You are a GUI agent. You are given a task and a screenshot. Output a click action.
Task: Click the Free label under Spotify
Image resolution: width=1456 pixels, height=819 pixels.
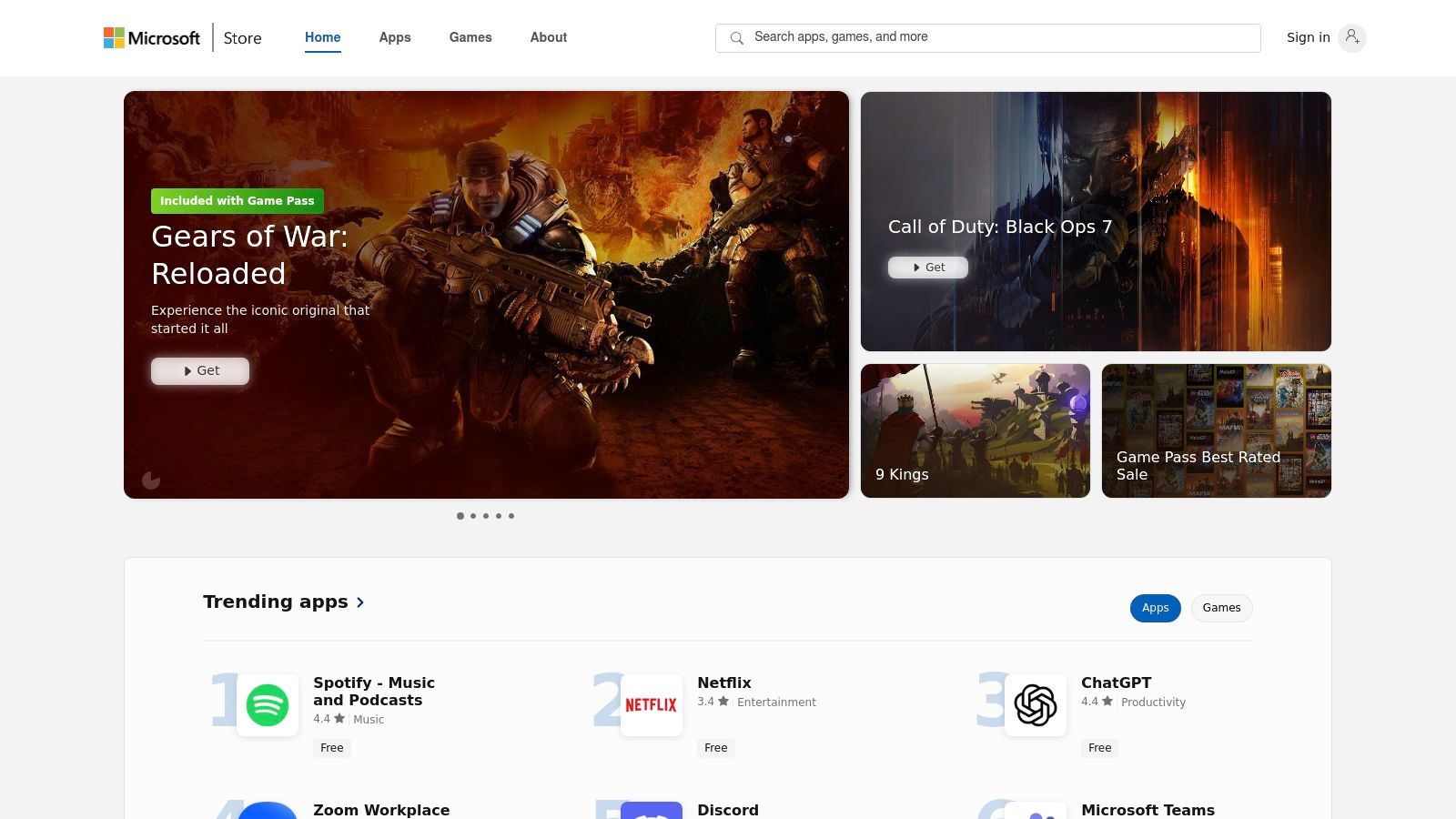pos(332,748)
